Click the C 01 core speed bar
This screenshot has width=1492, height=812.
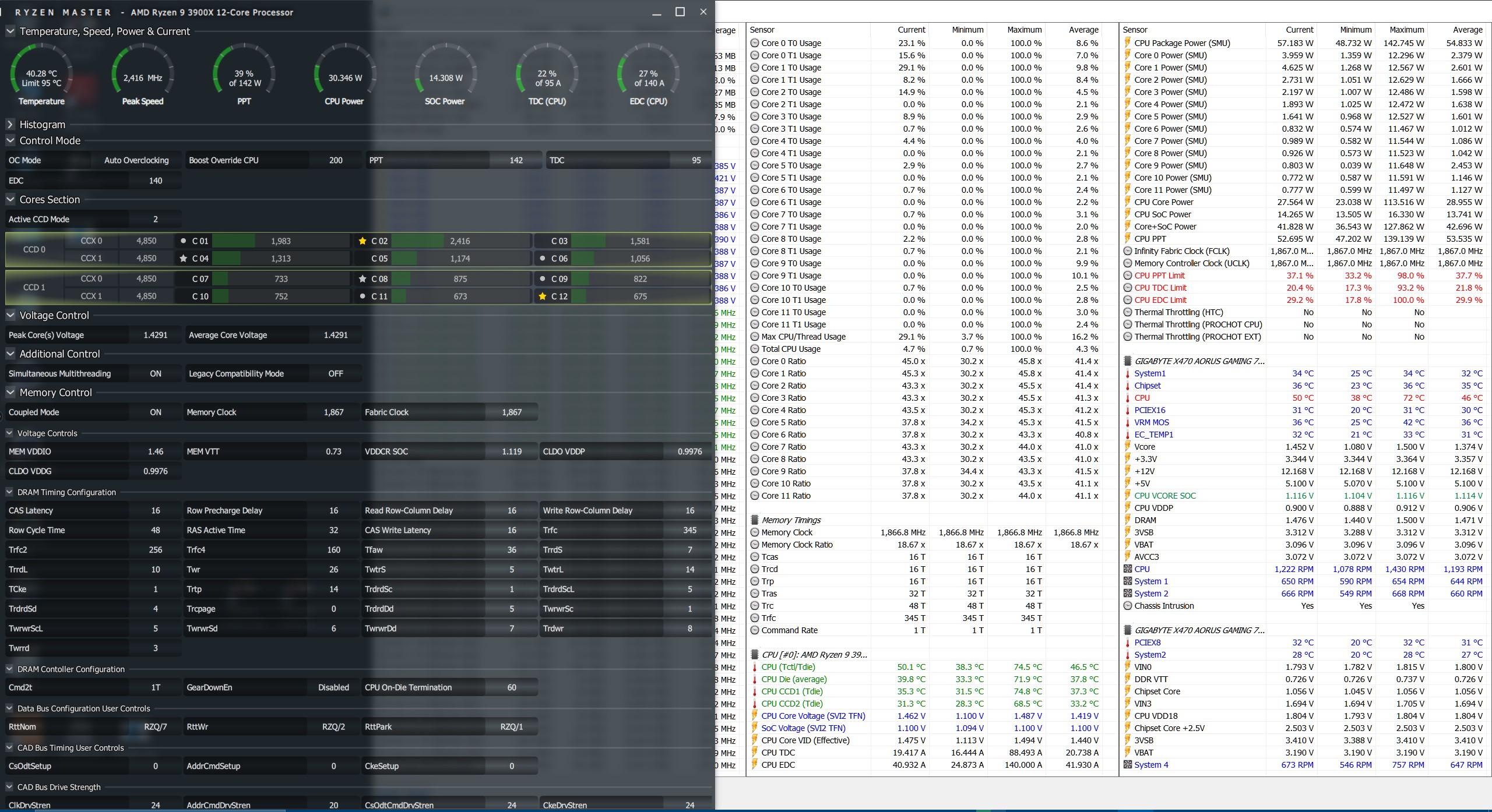pyautogui.click(x=281, y=241)
